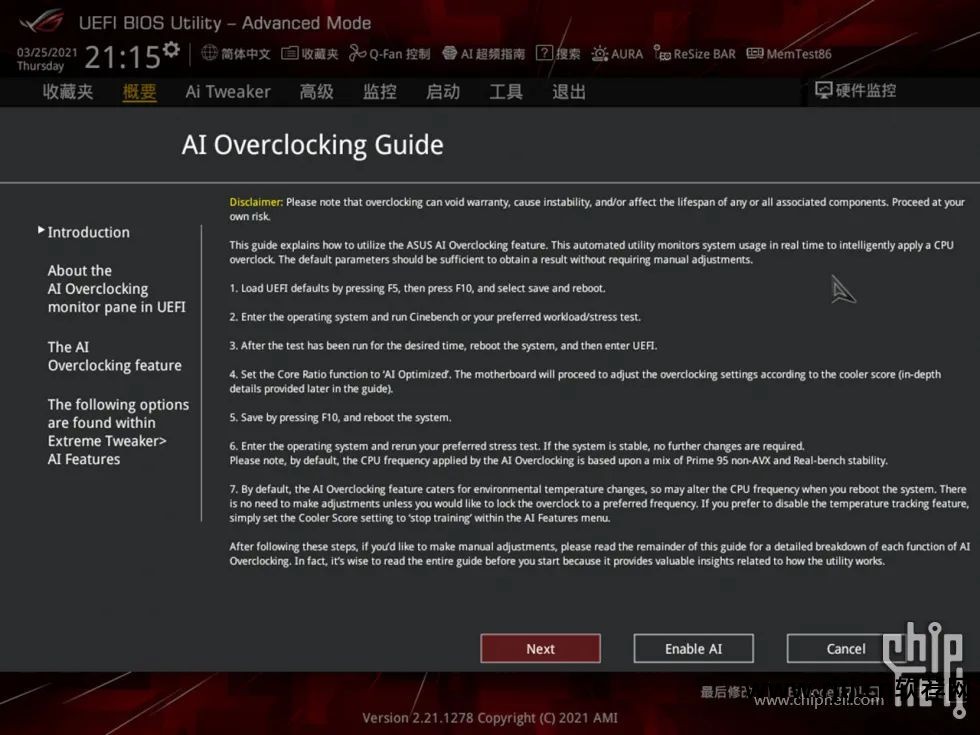Click the UEFI BIOS Utility title text
This screenshot has width=980, height=735.
pos(224,23)
